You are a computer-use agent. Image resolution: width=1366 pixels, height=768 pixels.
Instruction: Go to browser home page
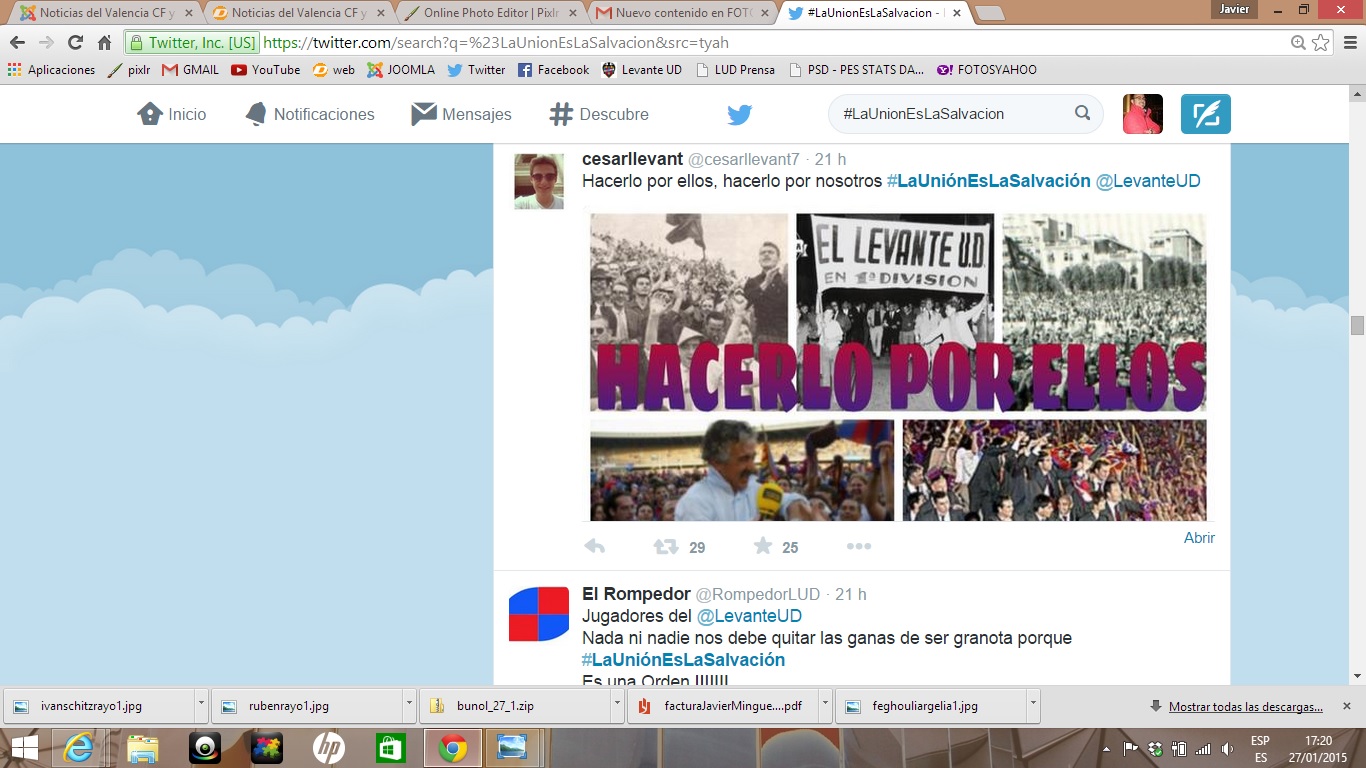(104, 43)
